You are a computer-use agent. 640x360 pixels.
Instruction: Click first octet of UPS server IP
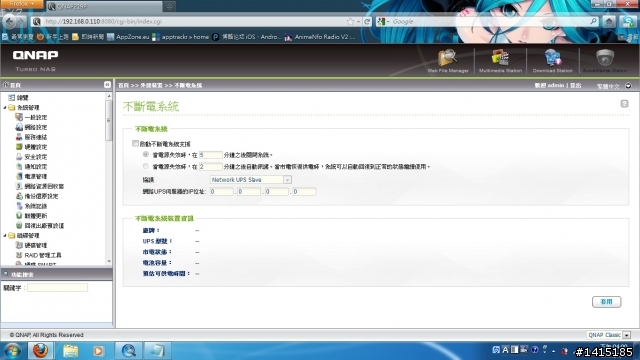221,191
